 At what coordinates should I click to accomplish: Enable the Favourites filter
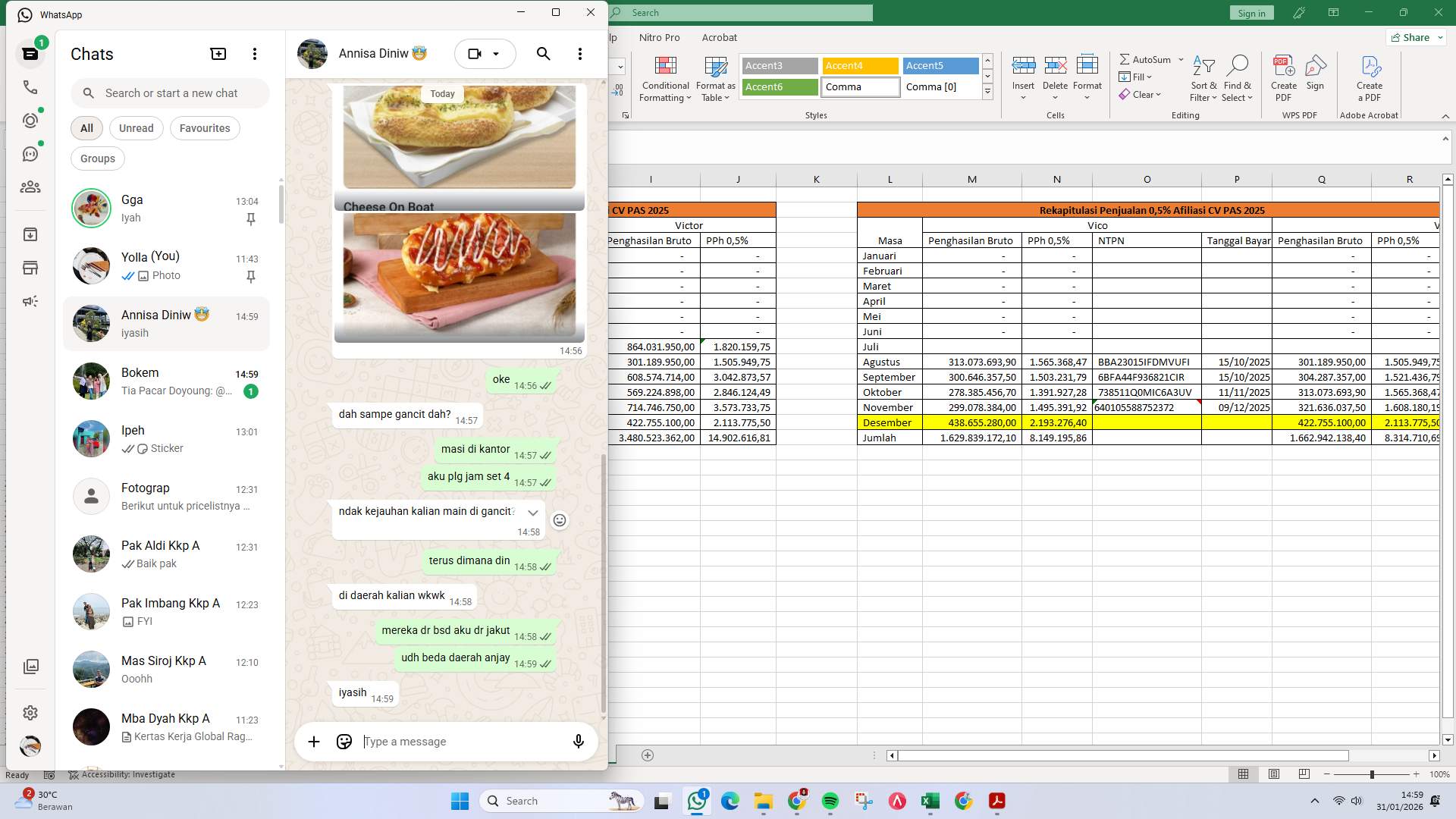tap(205, 127)
